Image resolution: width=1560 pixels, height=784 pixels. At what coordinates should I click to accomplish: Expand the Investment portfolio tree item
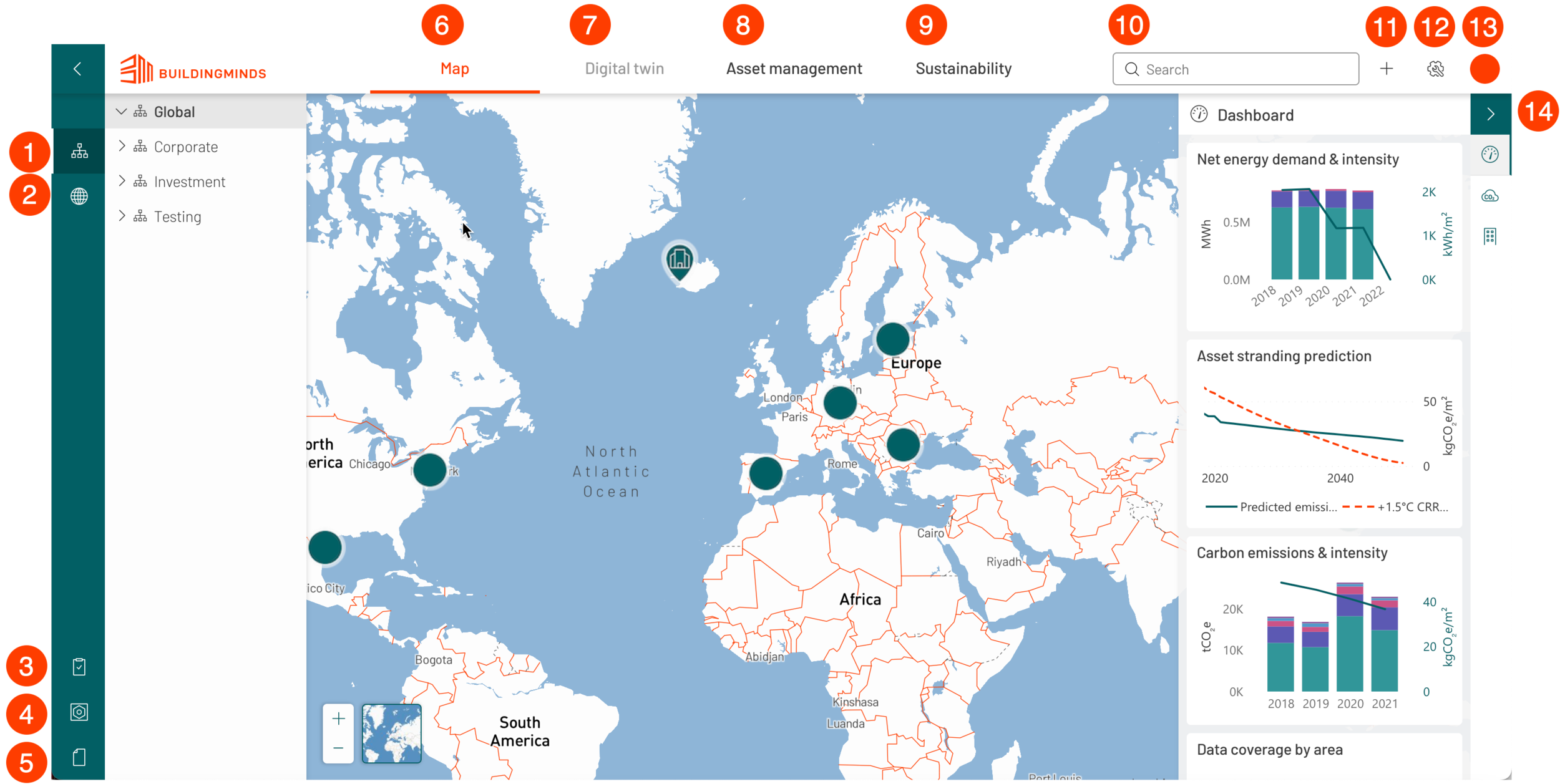(121, 181)
